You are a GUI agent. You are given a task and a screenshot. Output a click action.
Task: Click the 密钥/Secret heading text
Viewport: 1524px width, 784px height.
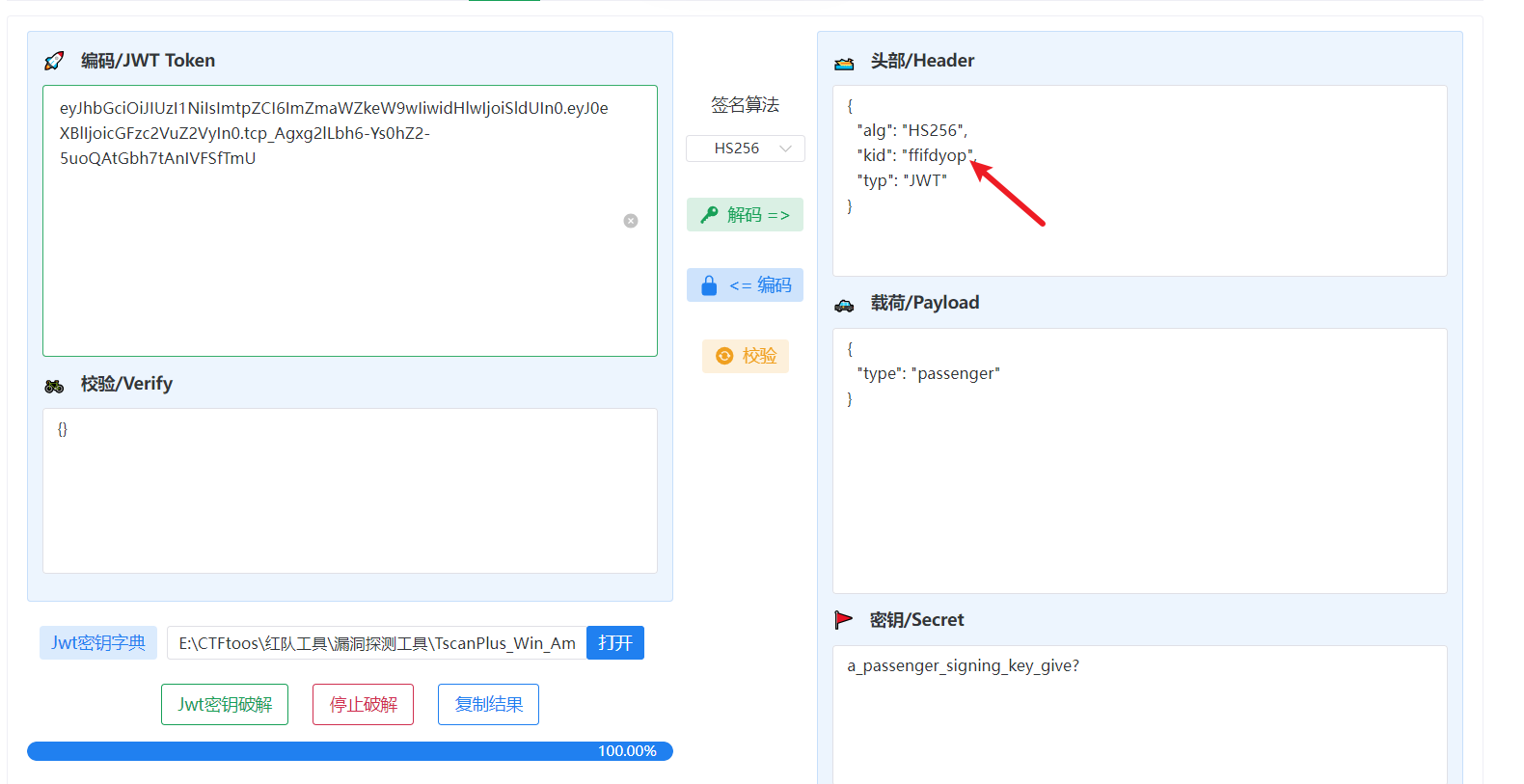(916, 620)
